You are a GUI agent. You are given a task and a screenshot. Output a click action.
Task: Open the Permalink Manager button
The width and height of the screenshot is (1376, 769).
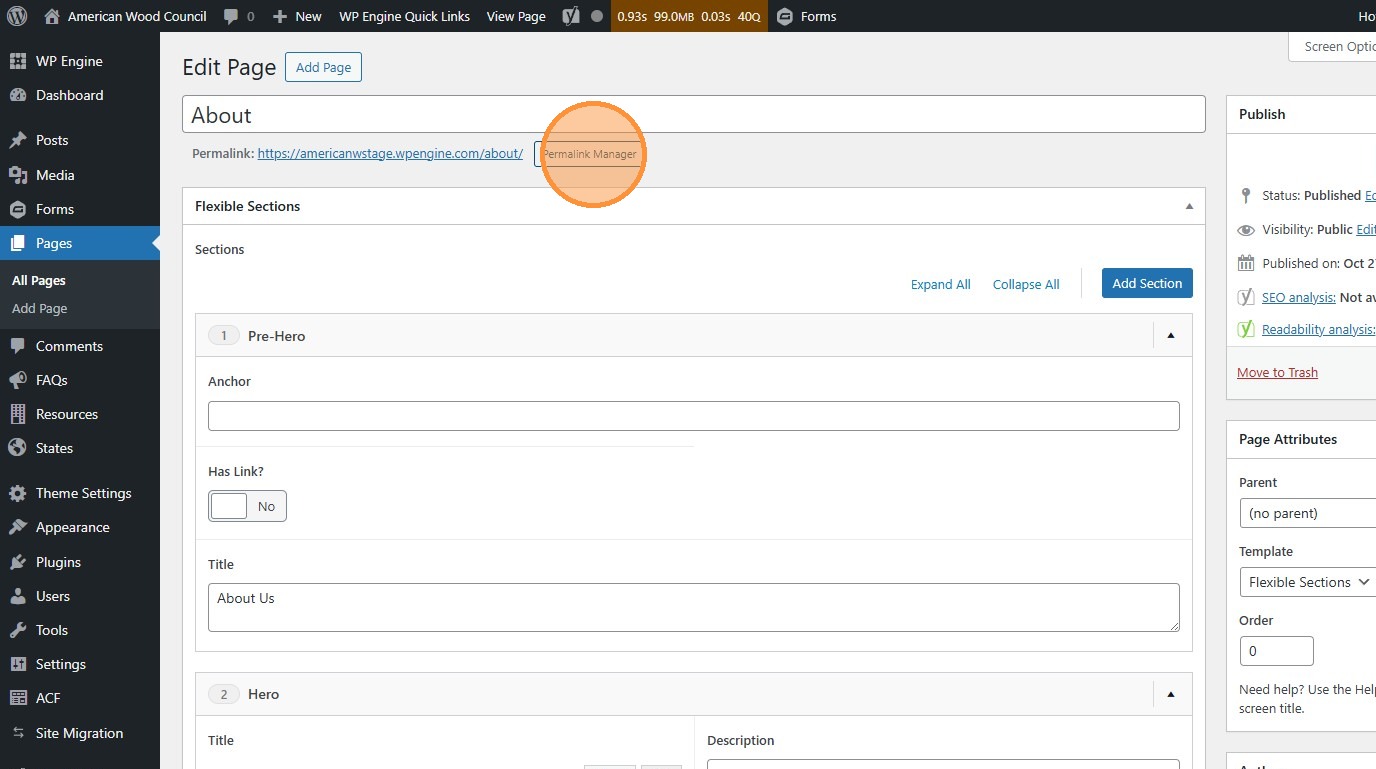(589, 154)
